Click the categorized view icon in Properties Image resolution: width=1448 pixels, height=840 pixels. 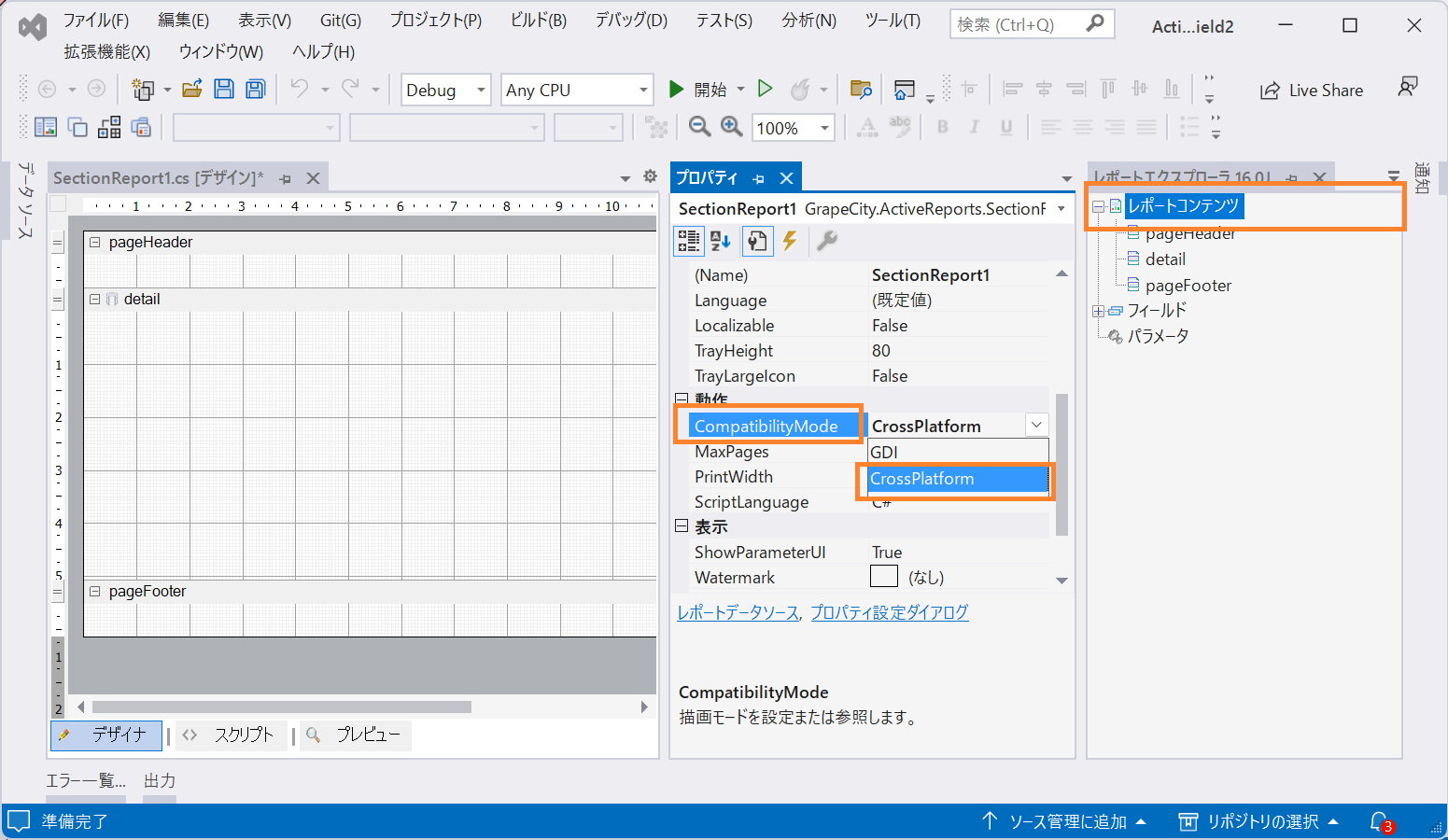[x=689, y=242]
